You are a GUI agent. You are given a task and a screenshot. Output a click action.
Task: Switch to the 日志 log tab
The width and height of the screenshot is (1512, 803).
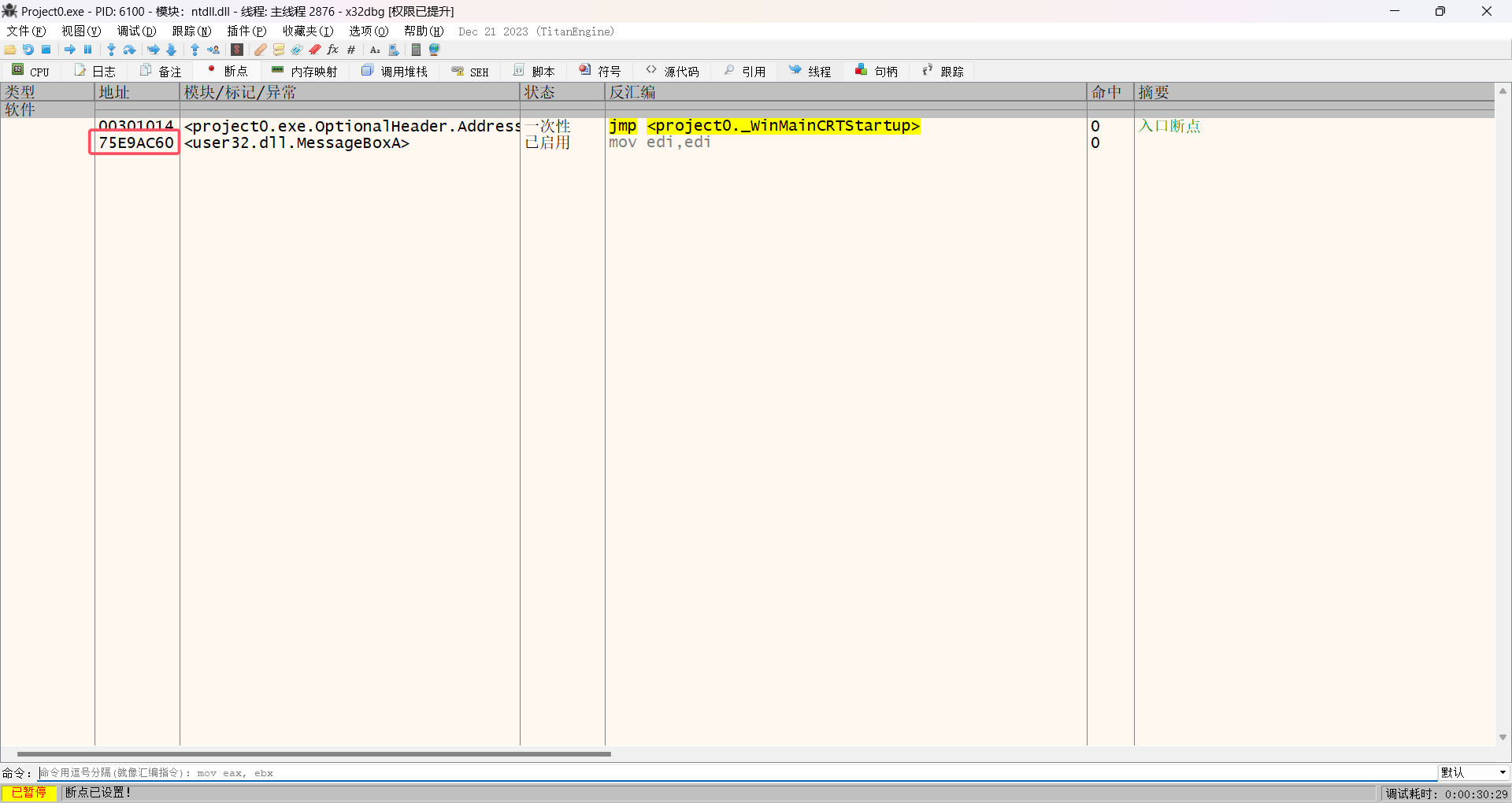tap(95, 71)
